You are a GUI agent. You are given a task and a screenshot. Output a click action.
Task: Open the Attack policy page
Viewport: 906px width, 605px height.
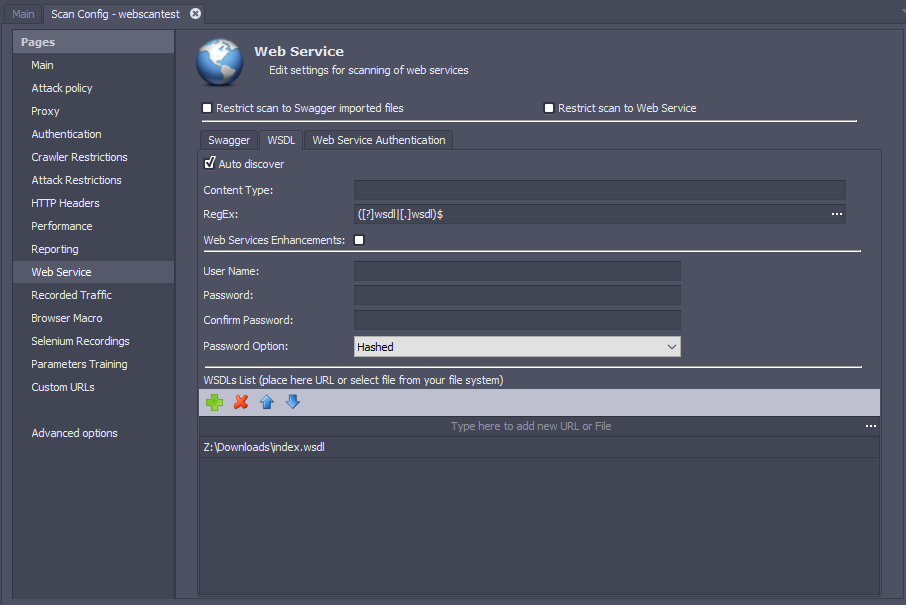tap(94, 88)
